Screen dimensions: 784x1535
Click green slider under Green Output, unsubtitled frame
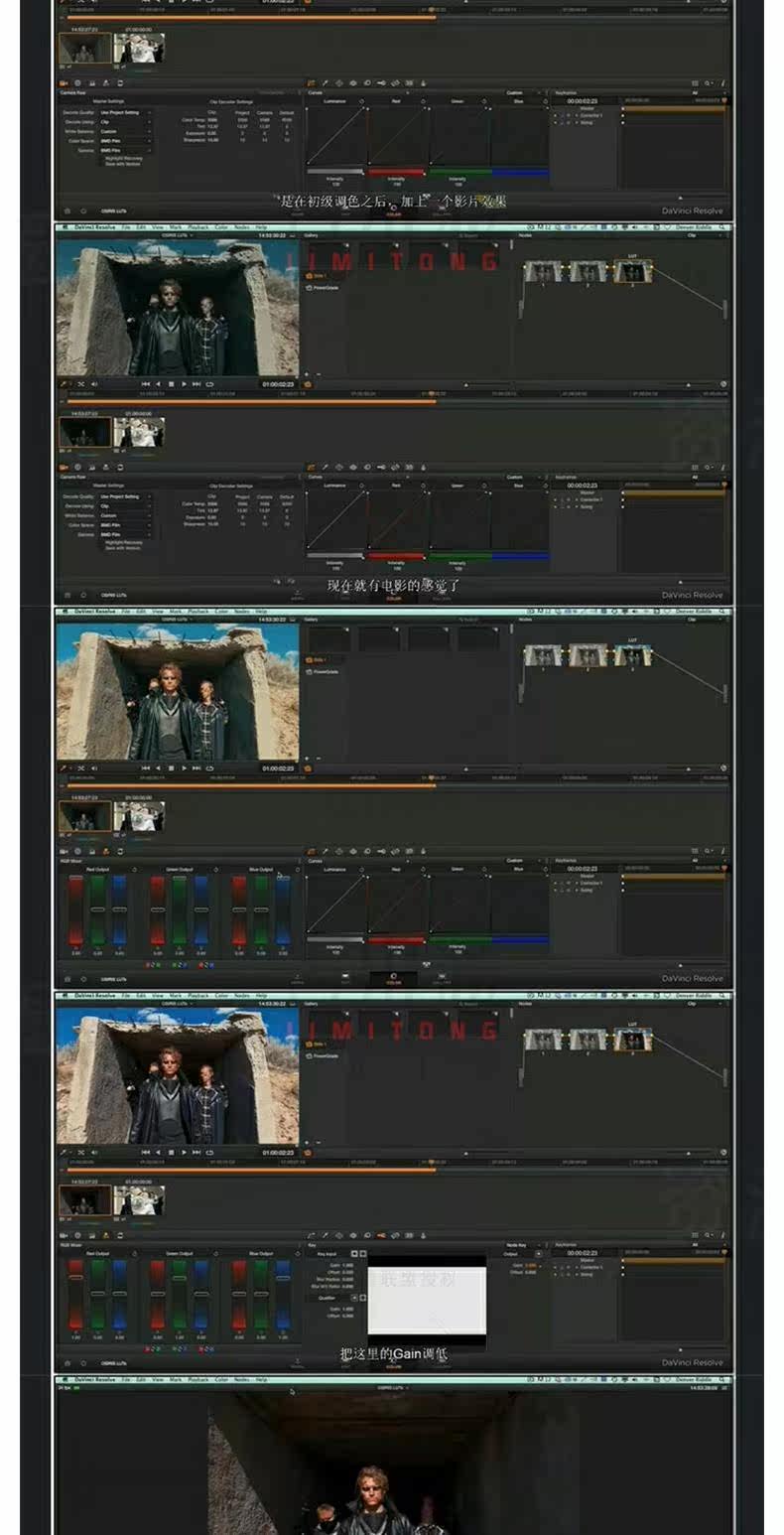pos(180,909)
